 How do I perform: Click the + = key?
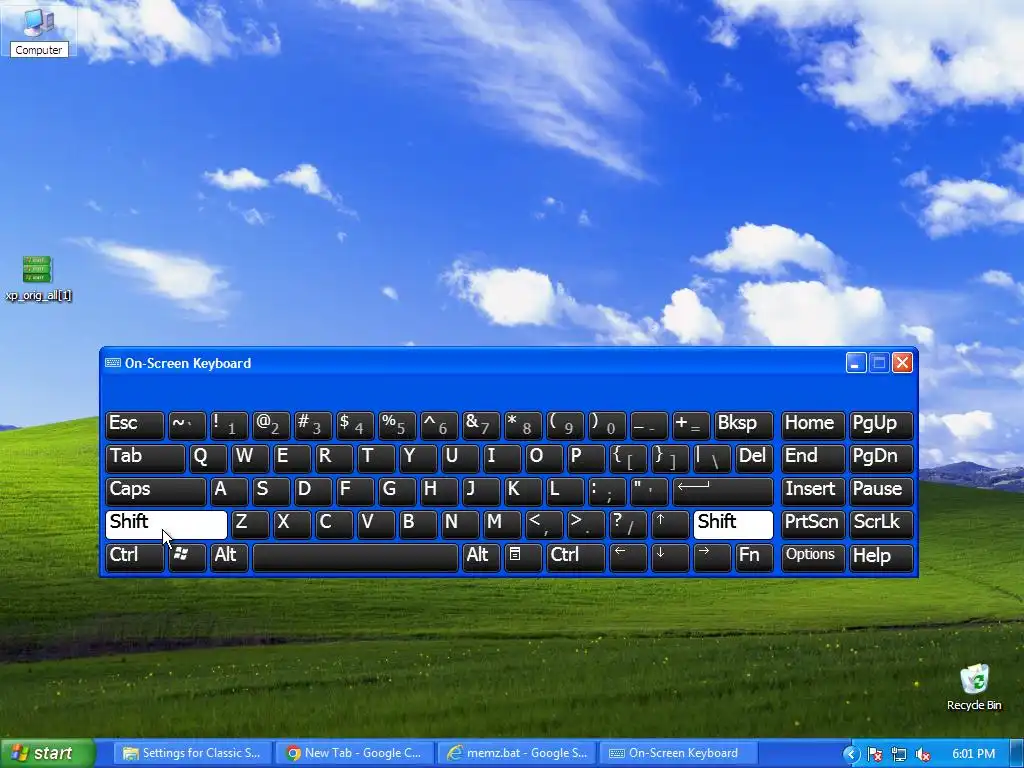(691, 425)
